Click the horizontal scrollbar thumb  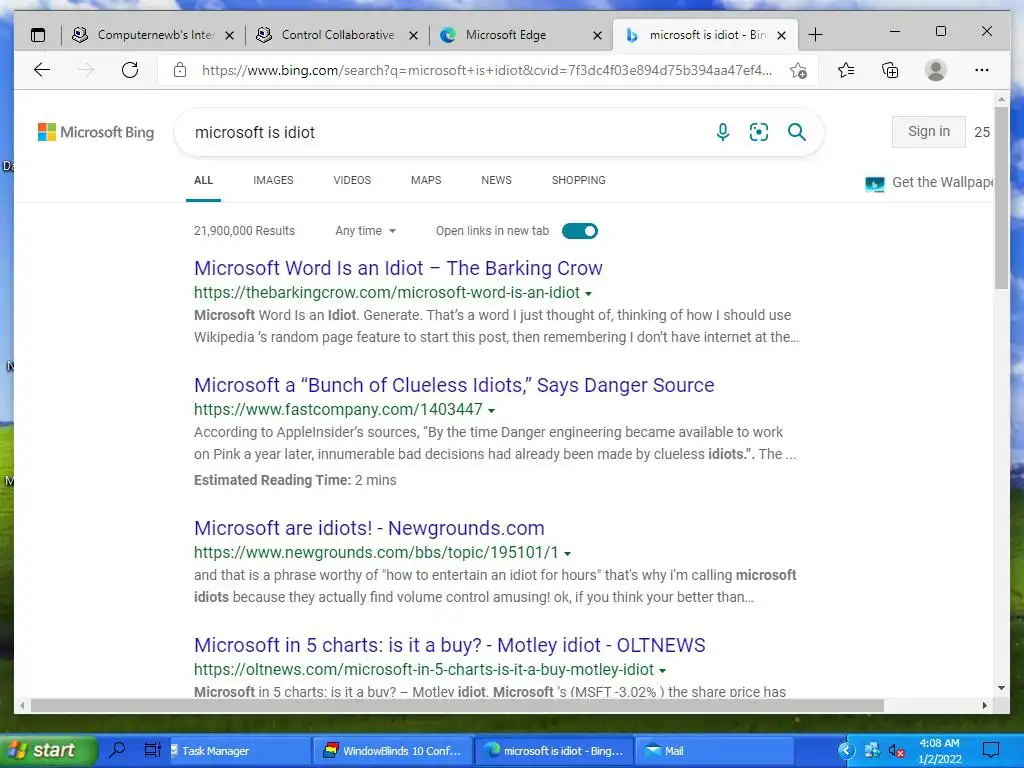point(457,705)
